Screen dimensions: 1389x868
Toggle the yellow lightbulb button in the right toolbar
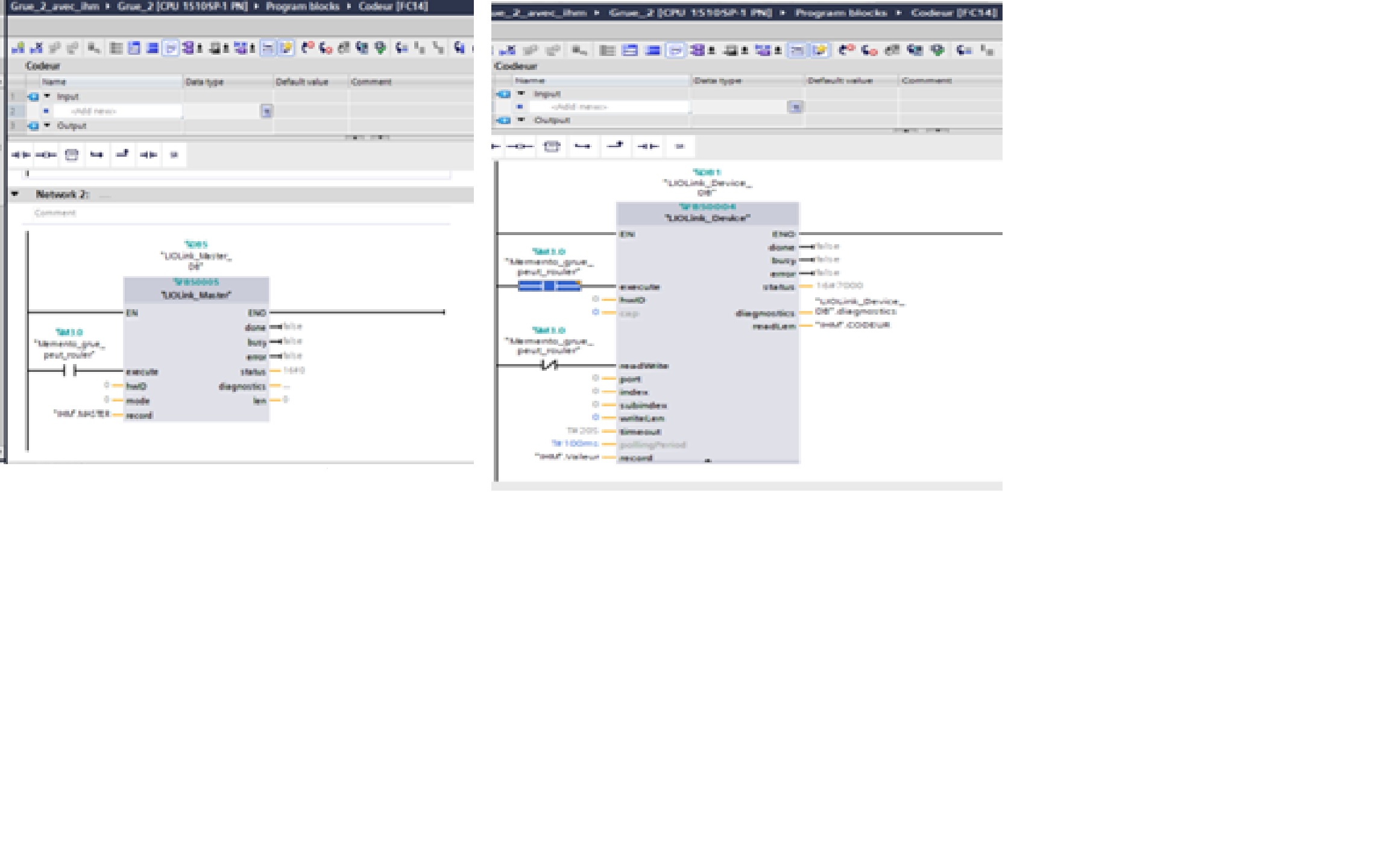pos(820,51)
